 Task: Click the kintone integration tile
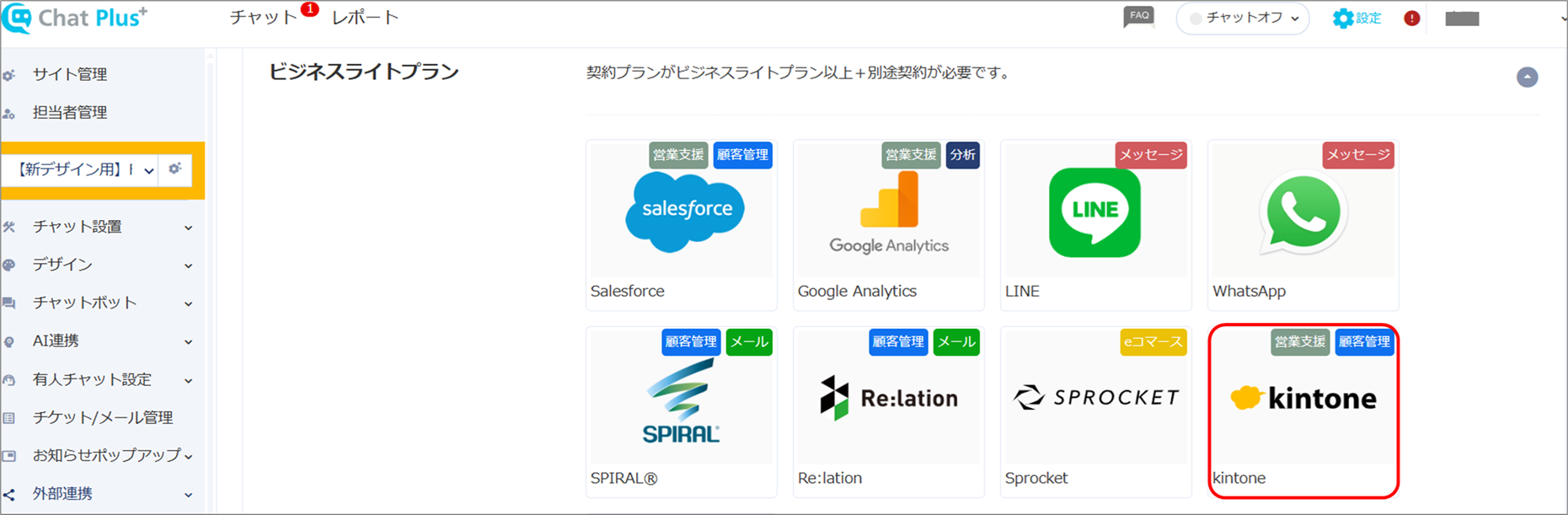pos(1303,411)
